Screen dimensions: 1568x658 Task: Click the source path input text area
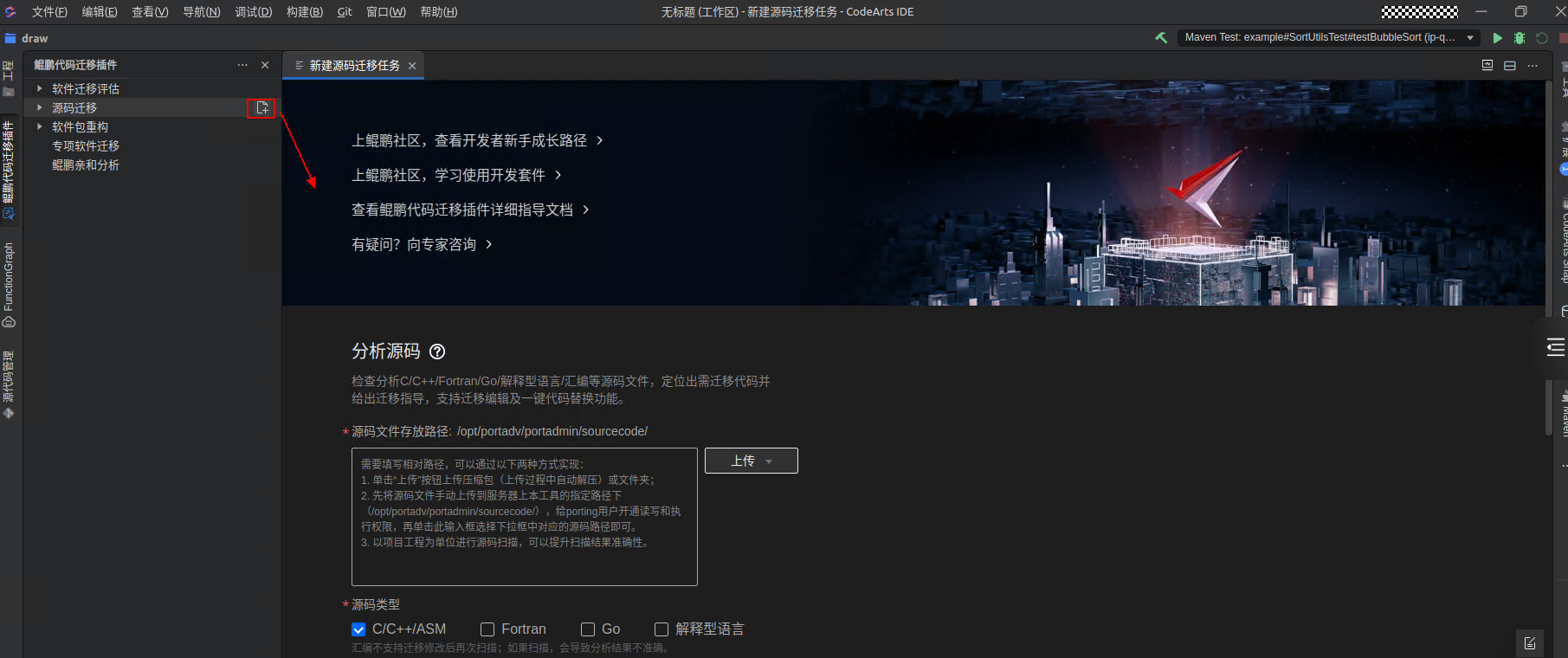(x=525, y=517)
